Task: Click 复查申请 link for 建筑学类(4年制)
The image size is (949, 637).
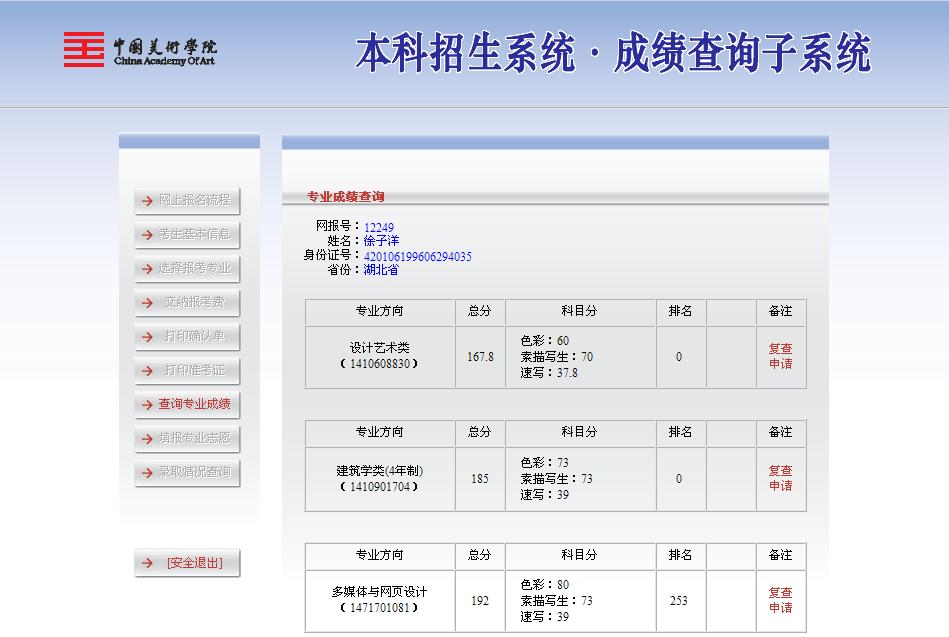Action: click(x=781, y=478)
